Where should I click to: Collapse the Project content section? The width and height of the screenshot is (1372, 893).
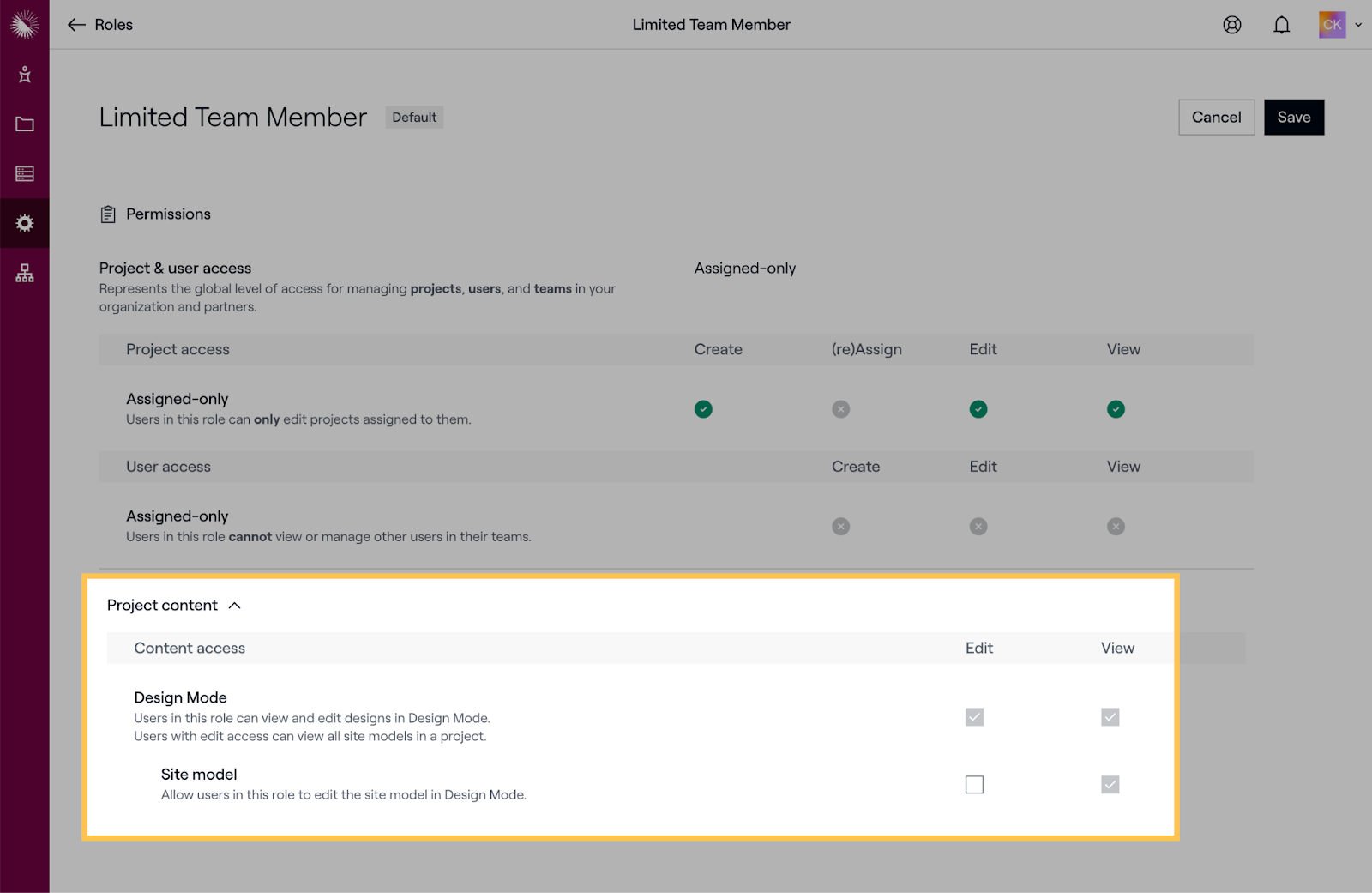click(x=234, y=606)
